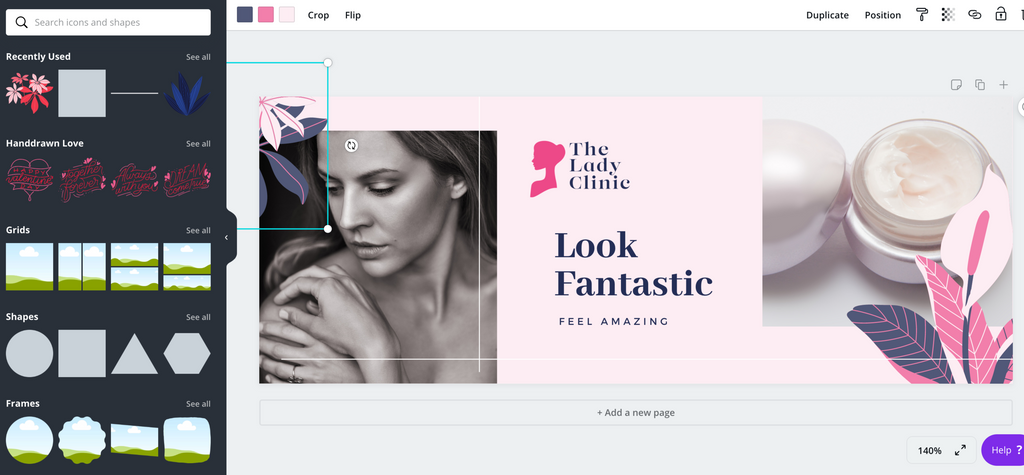Image resolution: width=1024 pixels, height=475 pixels.
Task: Click the rotate handle on the selected leaf
Action: click(x=351, y=145)
